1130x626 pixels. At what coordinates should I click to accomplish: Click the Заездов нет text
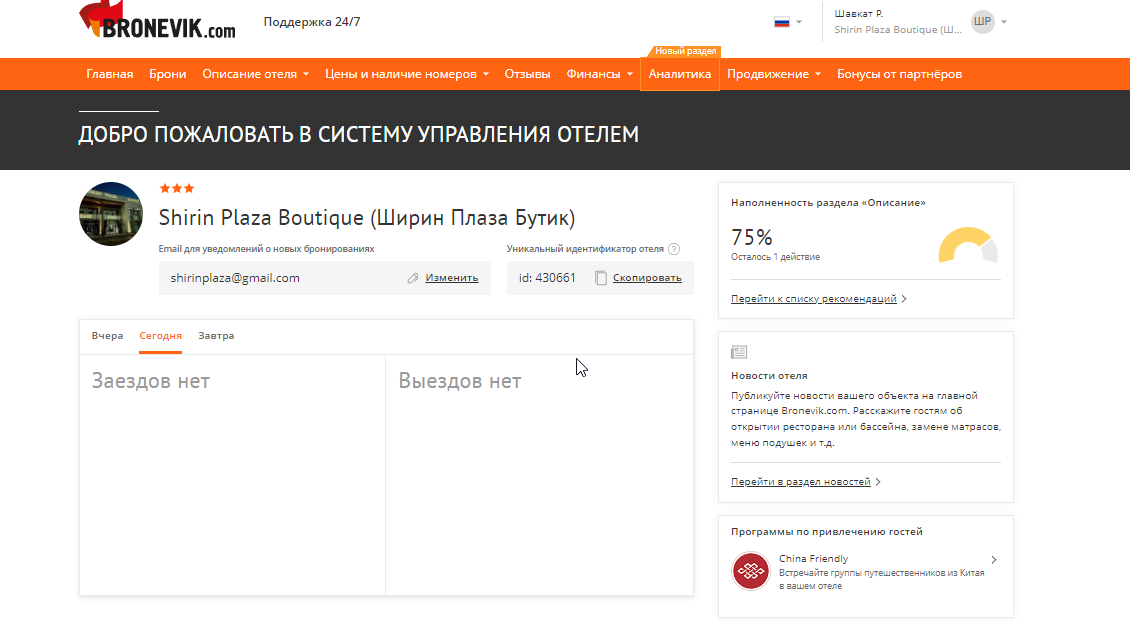(151, 380)
